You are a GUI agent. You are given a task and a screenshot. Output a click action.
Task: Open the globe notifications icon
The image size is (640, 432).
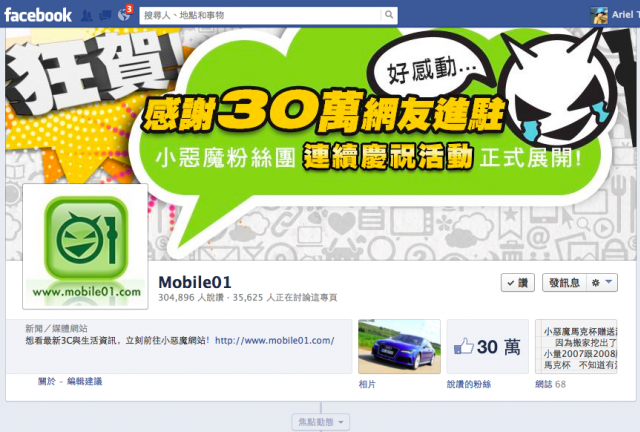pyautogui.click(x=124, y=15)
